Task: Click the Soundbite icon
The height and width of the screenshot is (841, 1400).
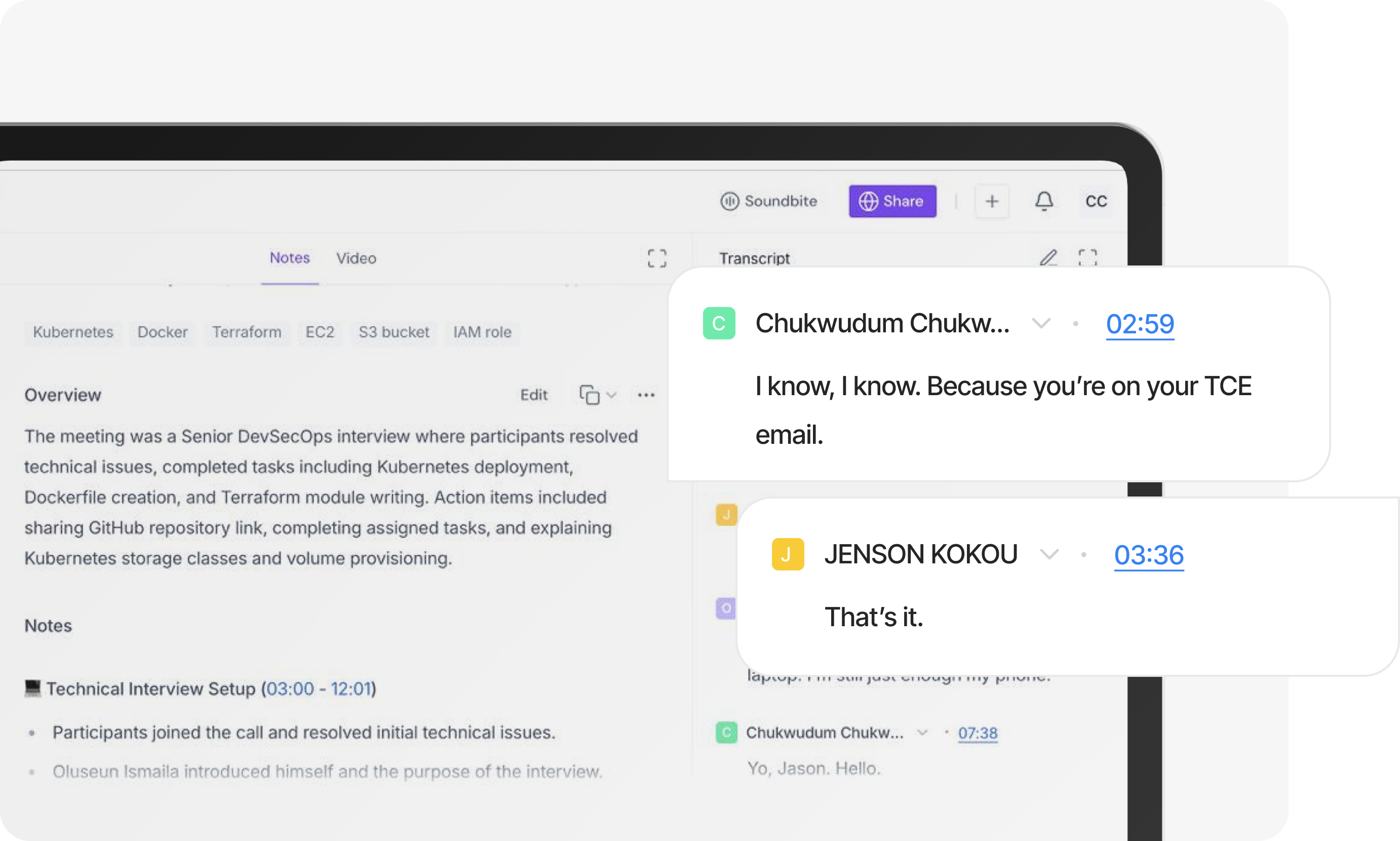Action: [731, 201]
